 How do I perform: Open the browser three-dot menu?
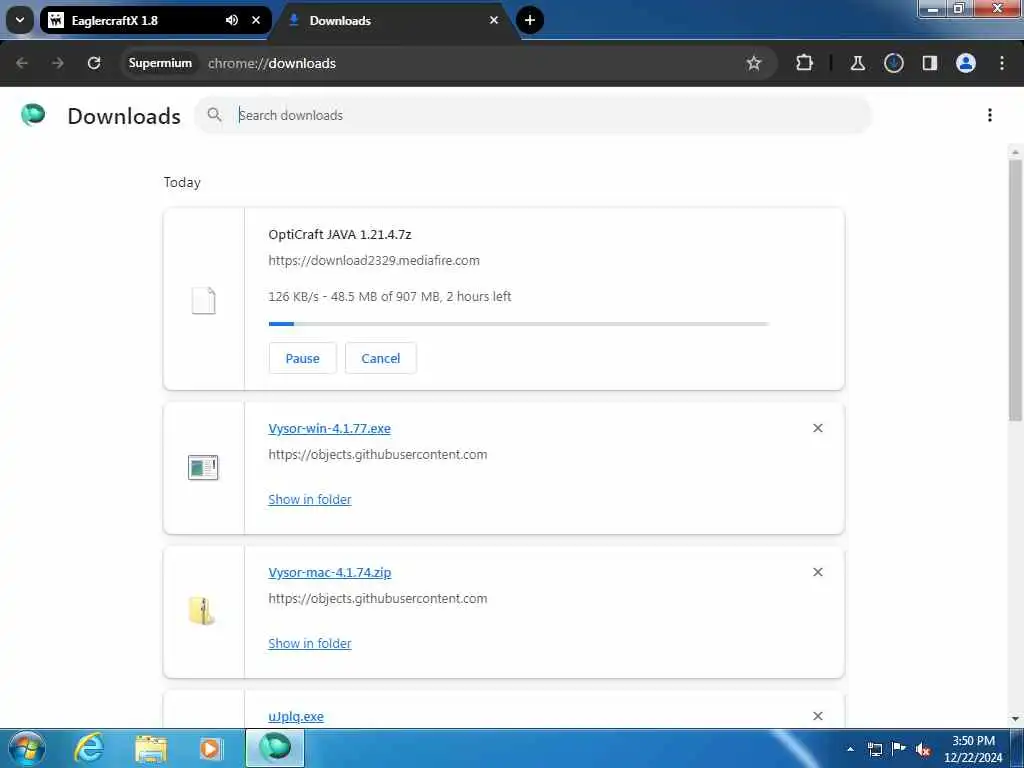click(1002, 63)
